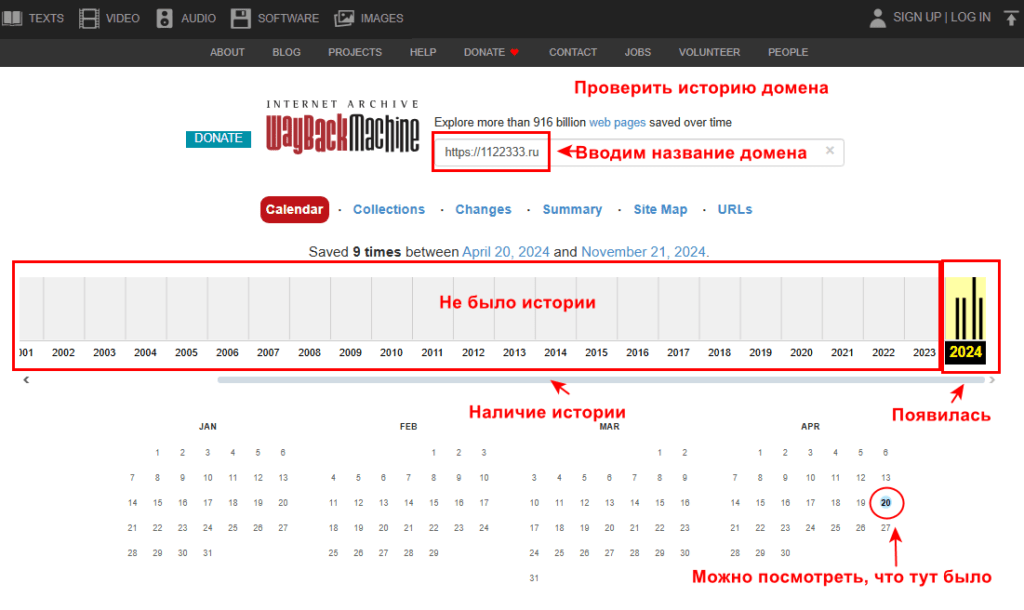Open CONTACT in the navigation bar
Screen dimensions: 1024x610
point(573,52)
